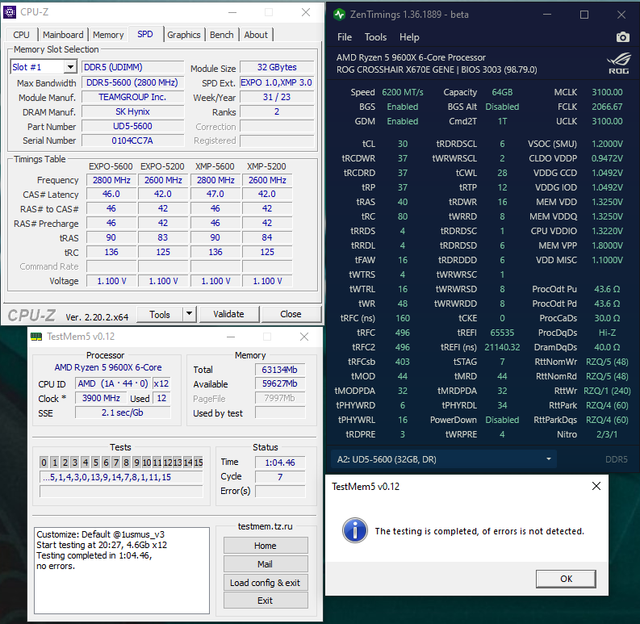Click the Exit button in TestMem5
This screenshot has height=624, width=640.
point(265,601)
